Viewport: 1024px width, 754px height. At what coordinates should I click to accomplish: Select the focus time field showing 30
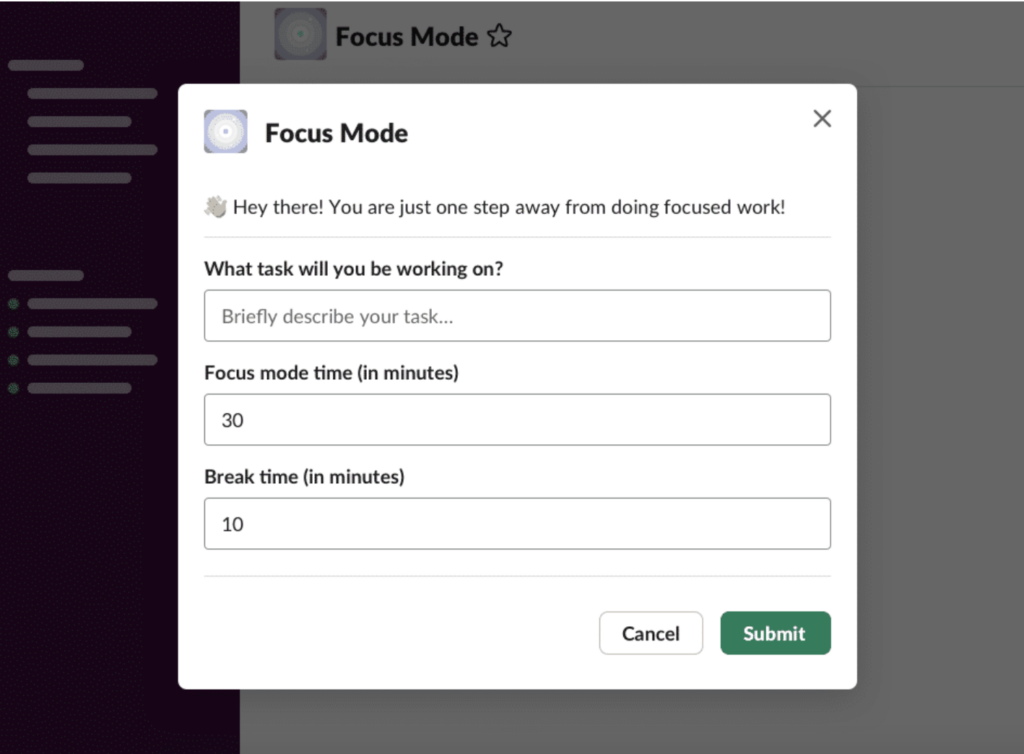(517, 419)
